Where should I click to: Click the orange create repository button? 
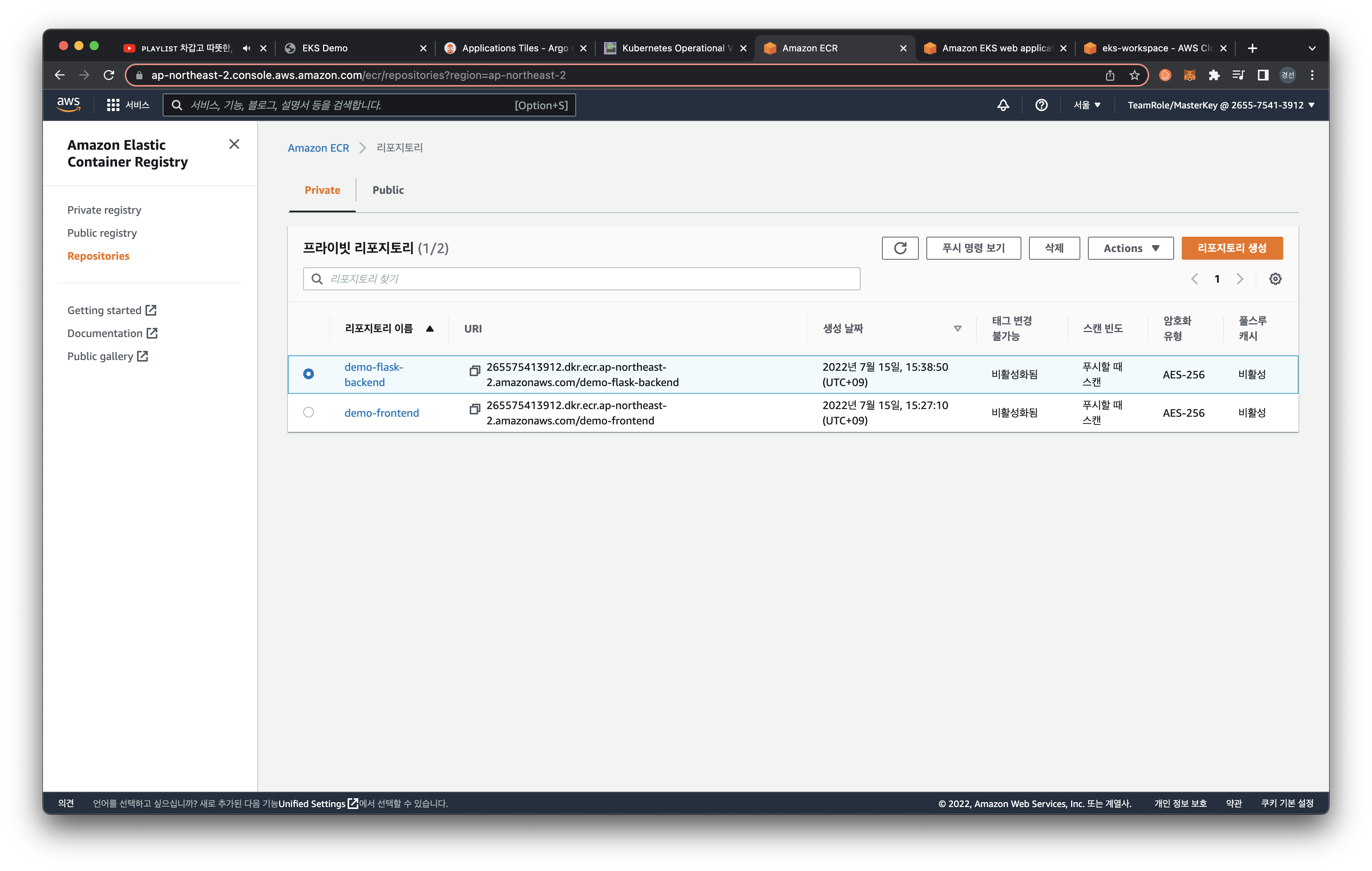(1232, 248)
